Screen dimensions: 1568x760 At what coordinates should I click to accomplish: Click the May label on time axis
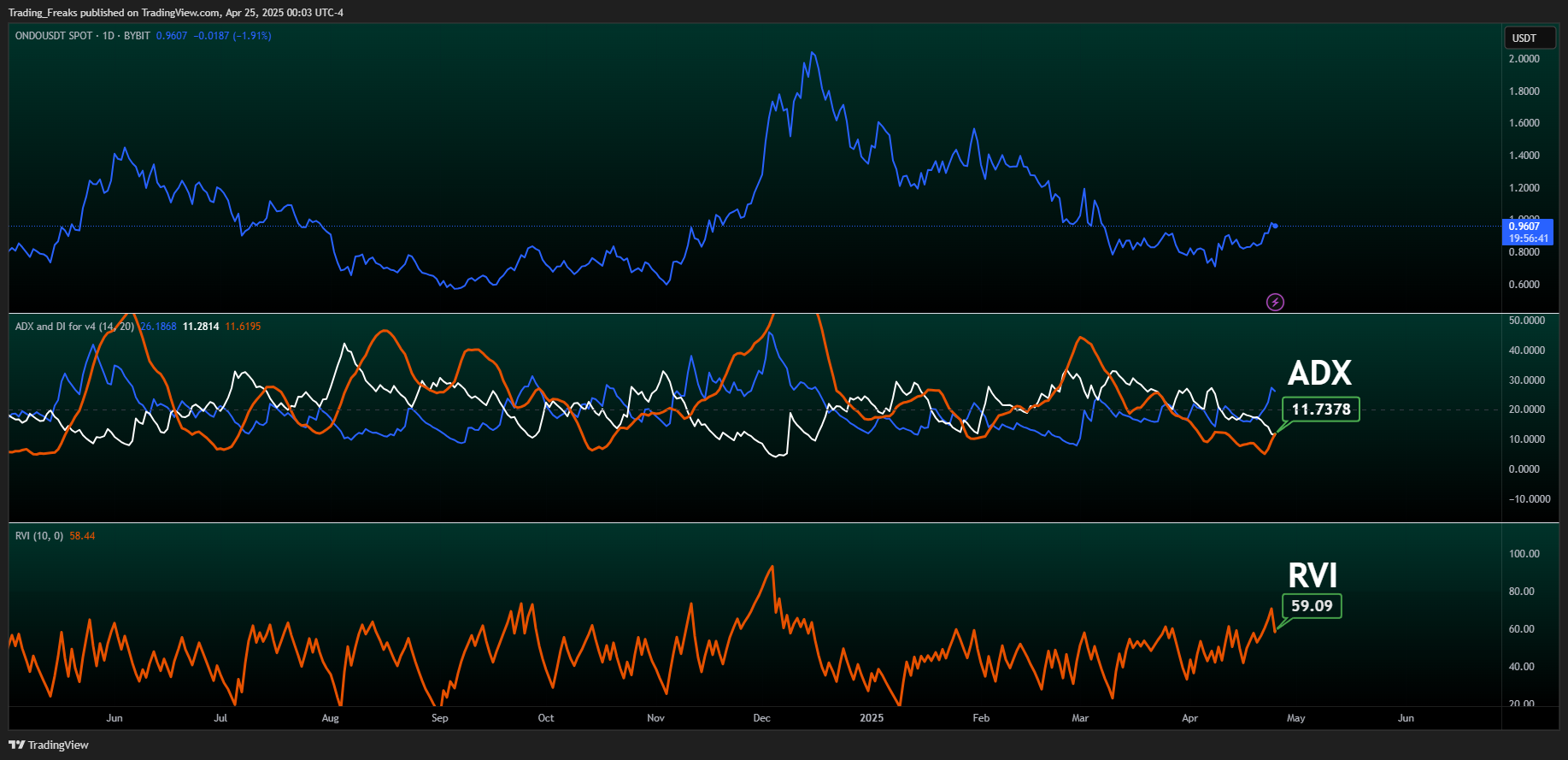[x=1295, y=718]
